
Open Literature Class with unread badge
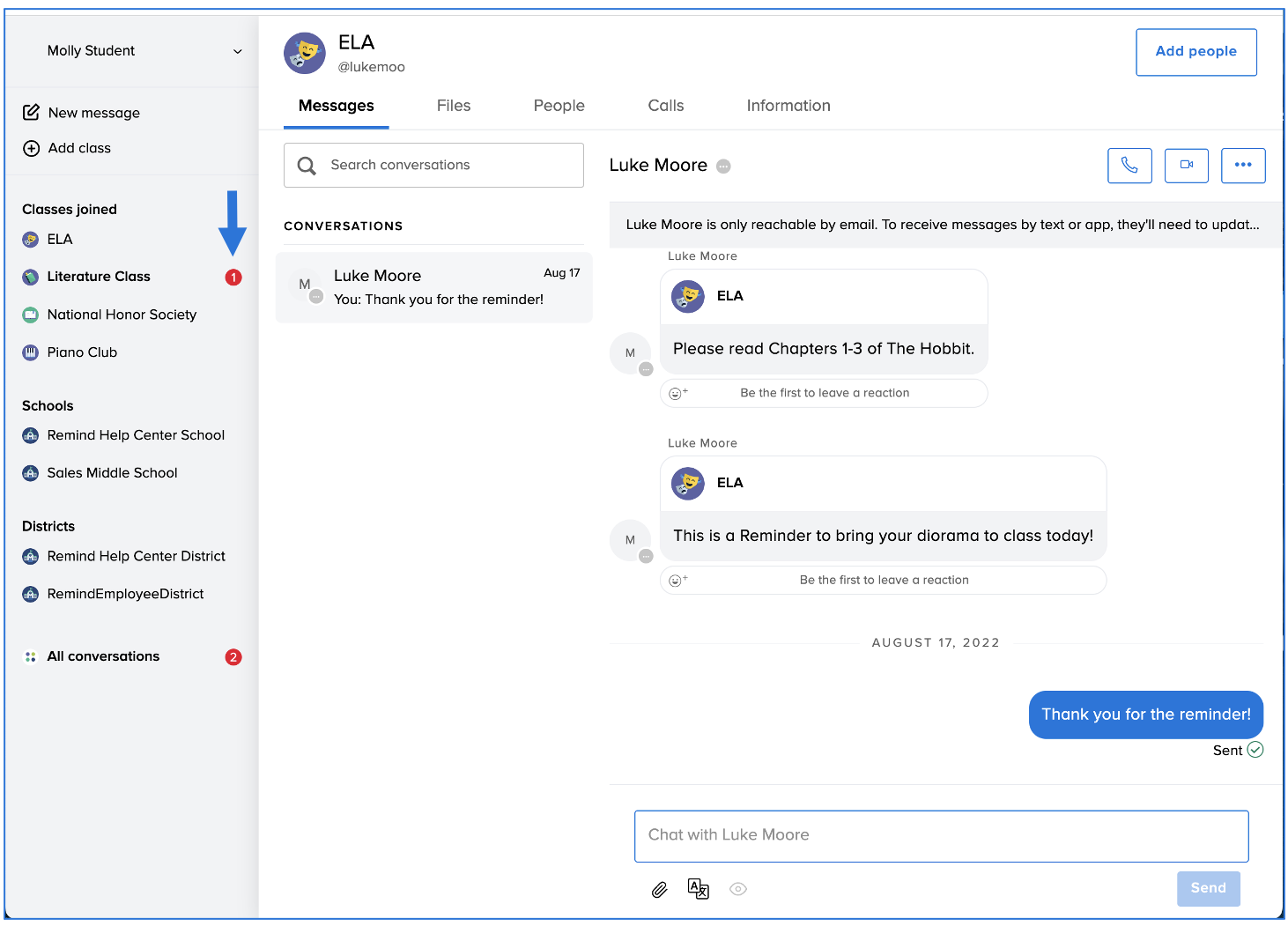pos(99,277)
